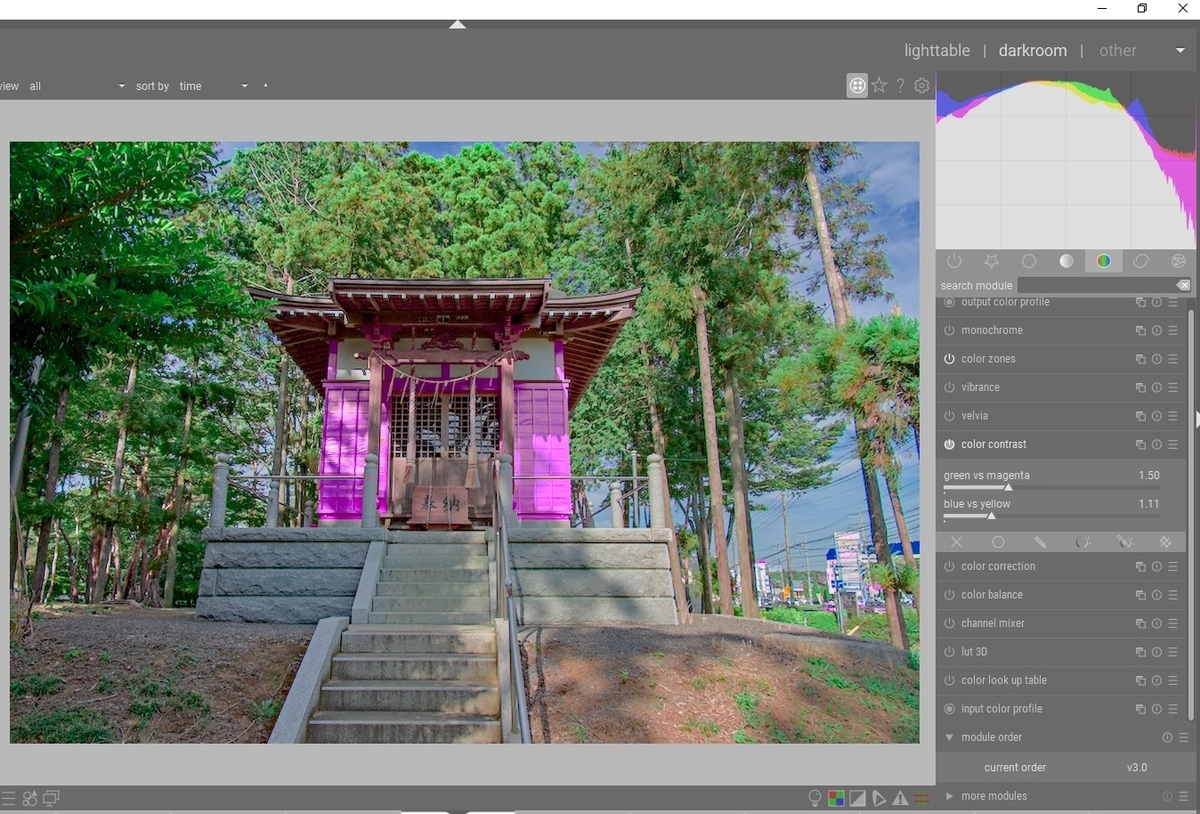Show favorite modules group (star tab)
Viewport: 1200px width, 814px height.
pyautogui.click(x=991, y=261)
